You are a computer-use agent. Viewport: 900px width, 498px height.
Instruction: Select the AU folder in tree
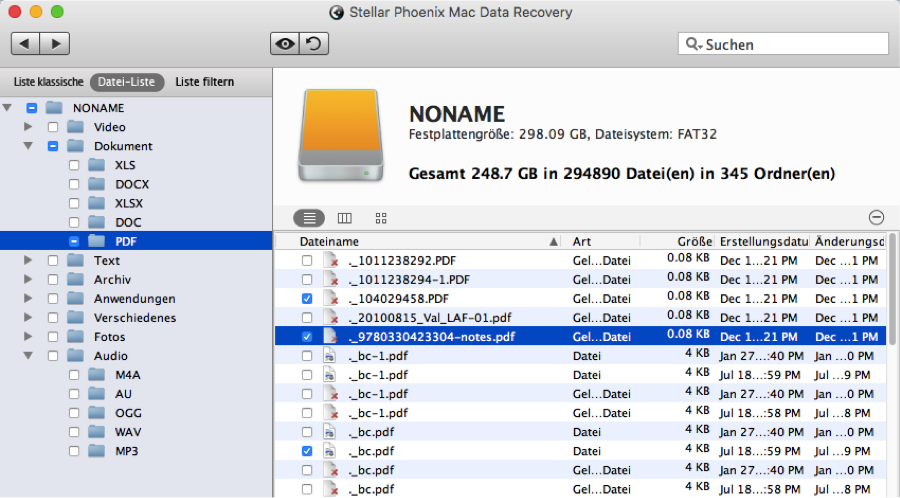pos(123,394)
